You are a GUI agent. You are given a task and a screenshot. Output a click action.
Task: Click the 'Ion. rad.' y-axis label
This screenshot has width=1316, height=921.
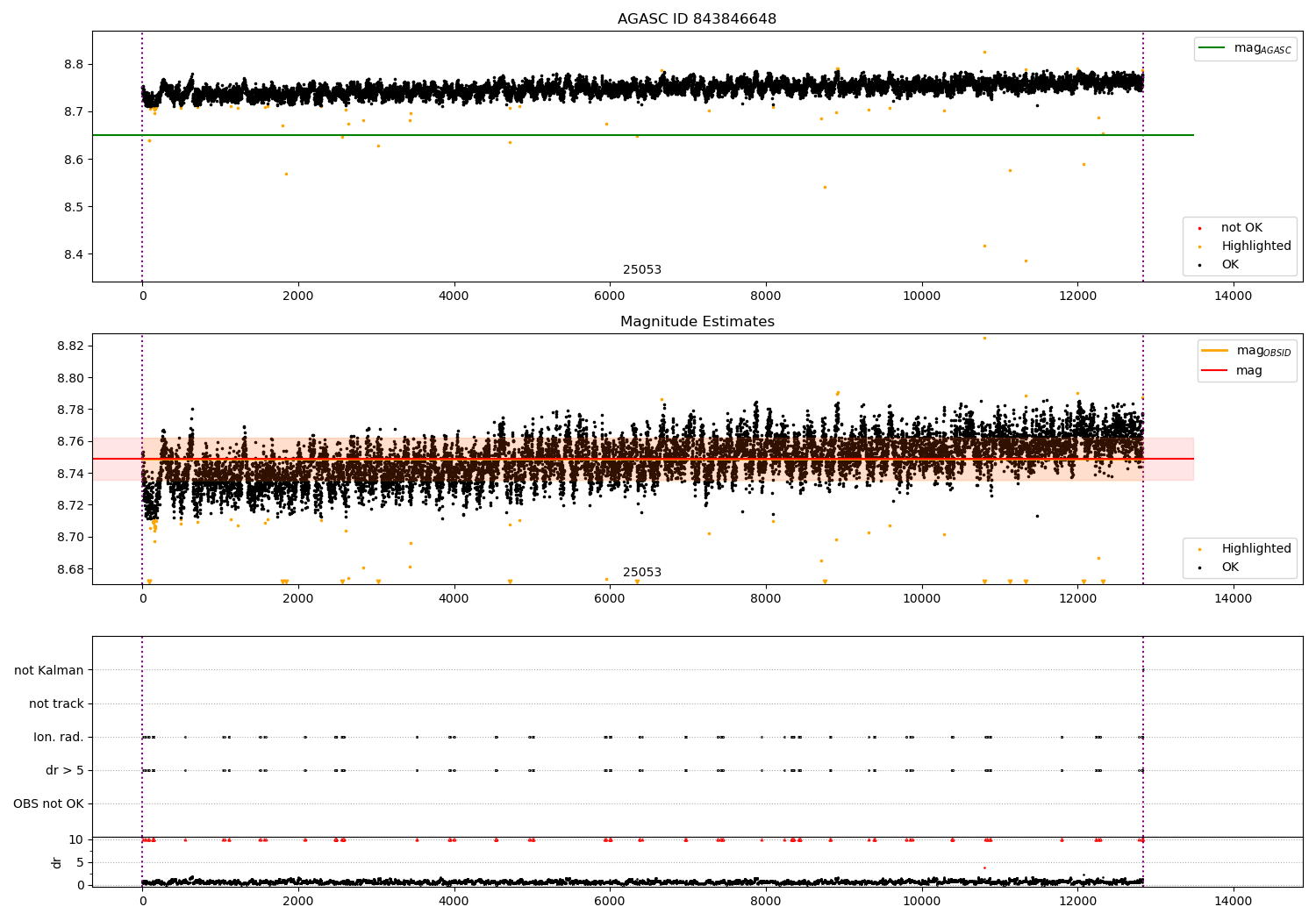[x=59, y=737]
